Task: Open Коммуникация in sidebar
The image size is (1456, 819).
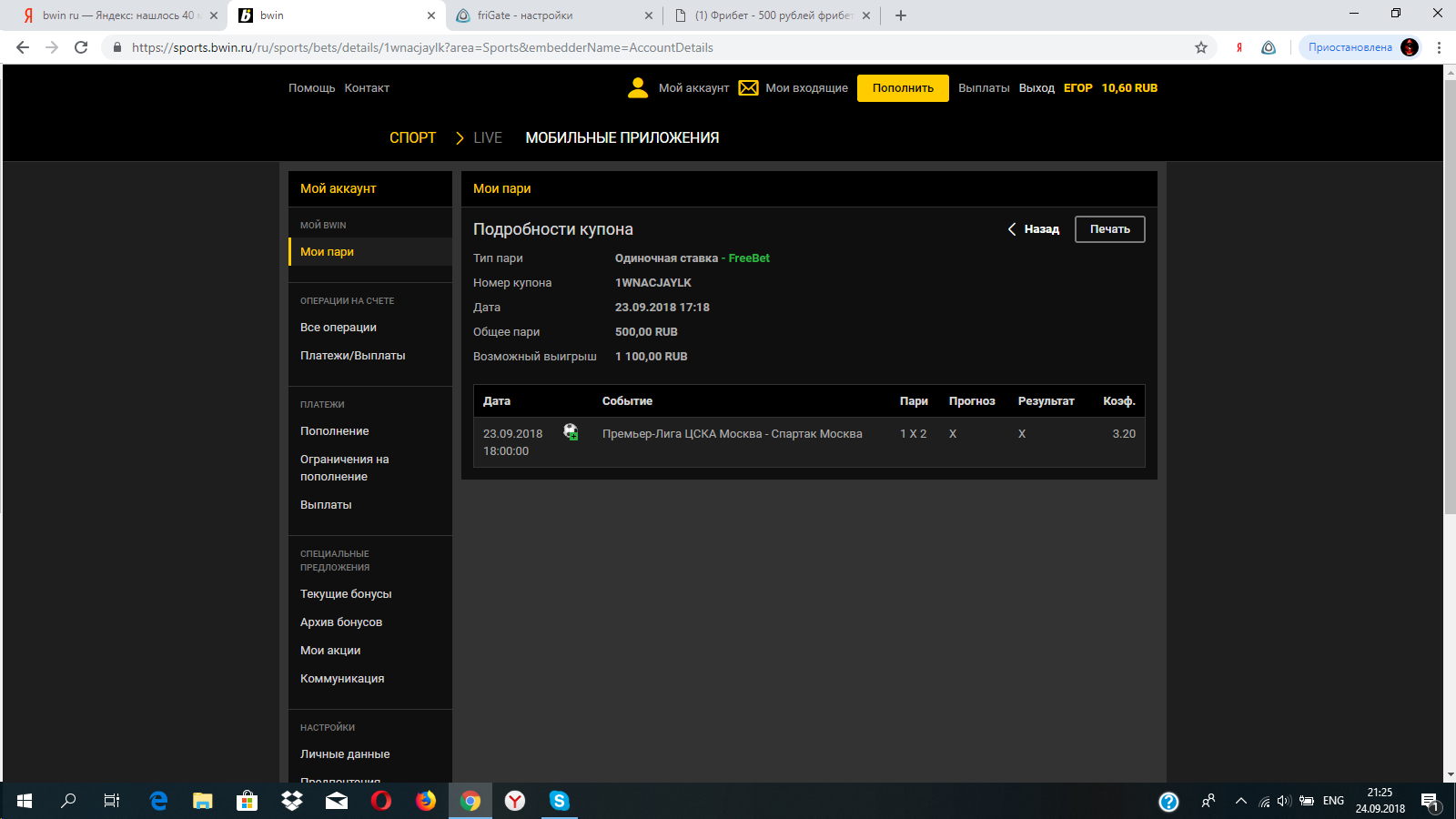Action: 342,679
